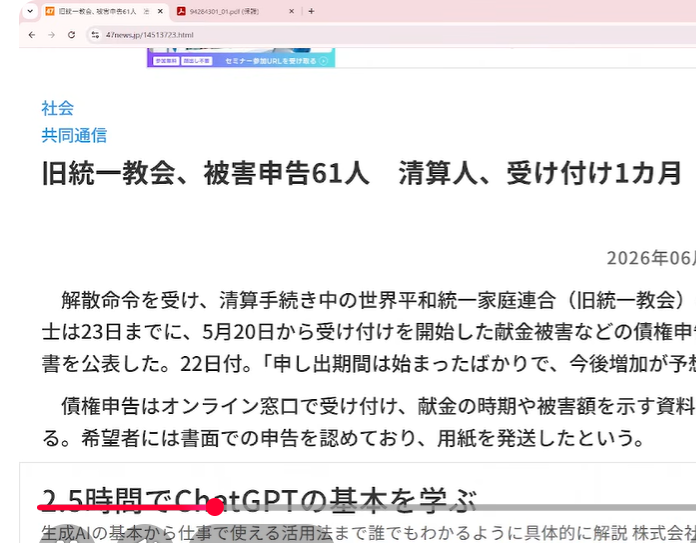Move the red progress slider knob

coord(215,507)
